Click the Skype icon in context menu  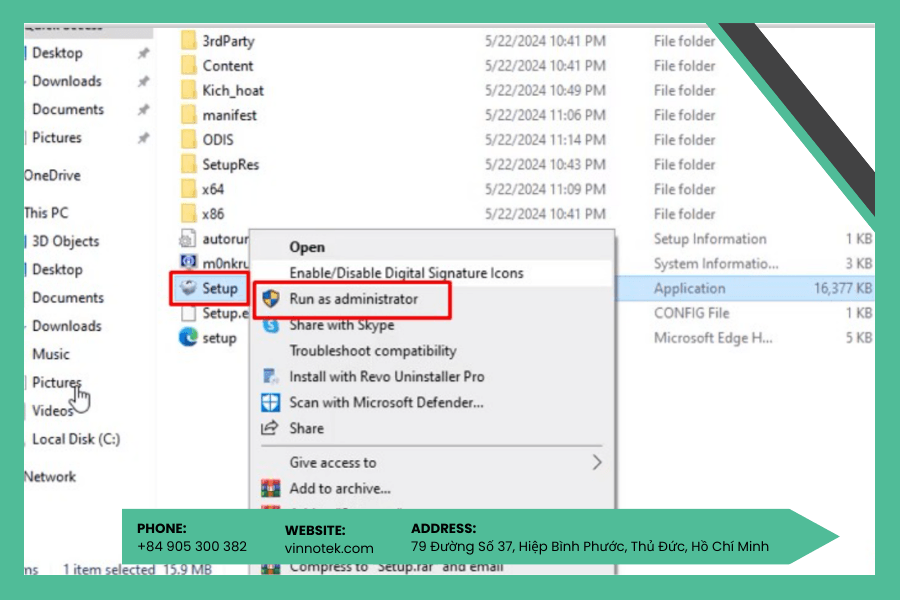pyautogui.click(x=270, y=326)
